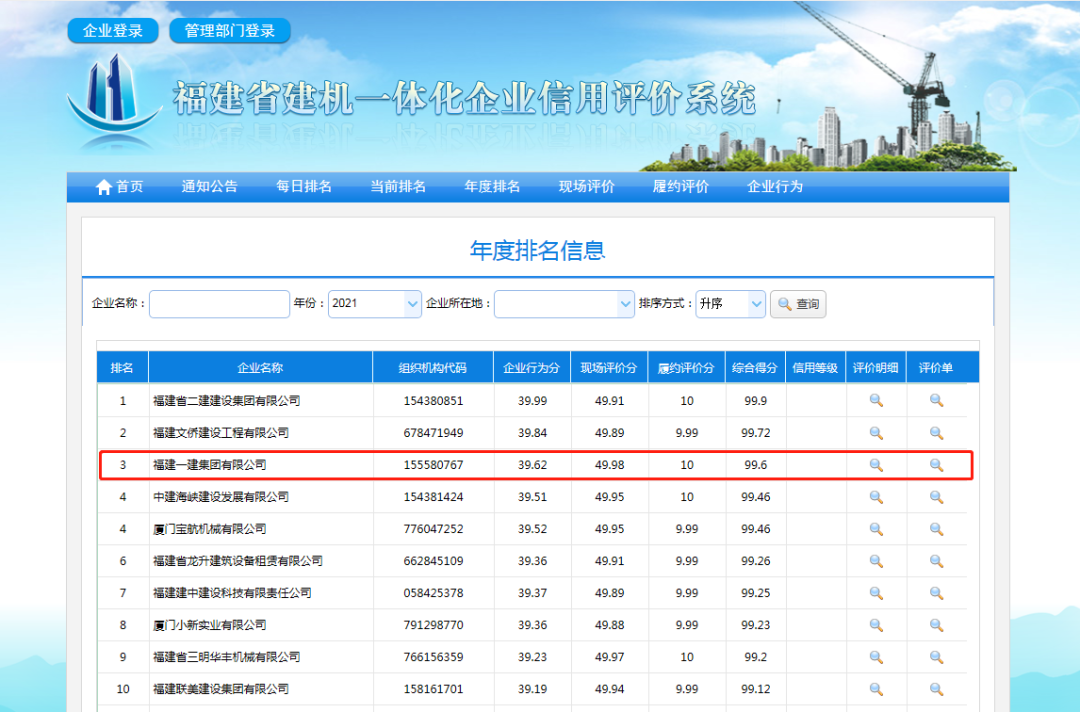
Task: View 评价明细 icon for 福建一建集团有限公司
Action: pyautogui.click(x=876, y=465)
